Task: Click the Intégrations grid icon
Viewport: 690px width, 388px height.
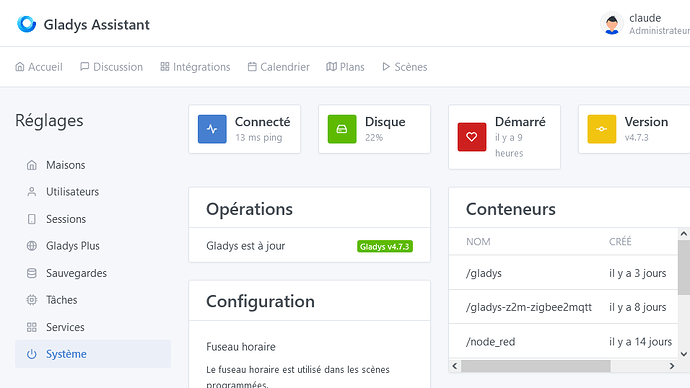Action: [x=165, y=66]
